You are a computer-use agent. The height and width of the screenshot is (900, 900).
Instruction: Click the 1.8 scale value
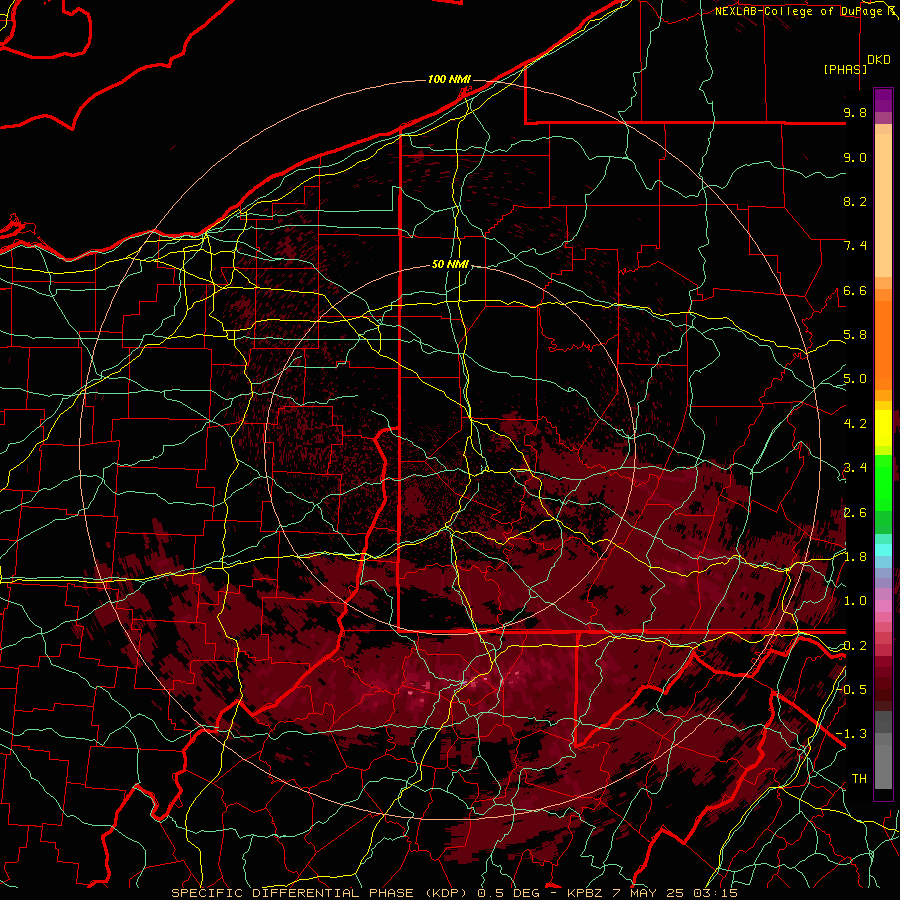855,557
